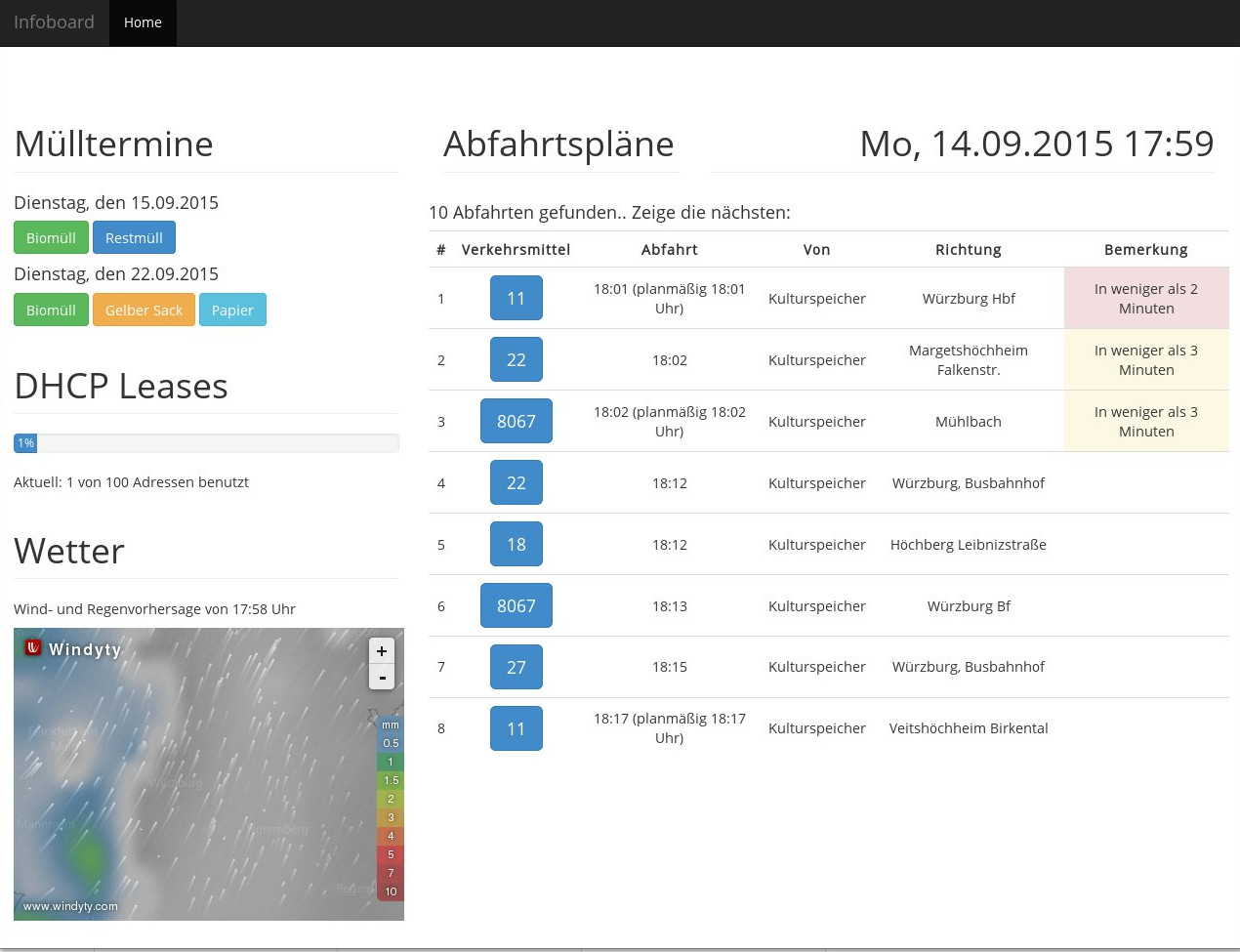Select Biomüll button for 15.09.2015
This screenshot has height=952, width=1240.
pyautogui.click(x=51, y=238)
